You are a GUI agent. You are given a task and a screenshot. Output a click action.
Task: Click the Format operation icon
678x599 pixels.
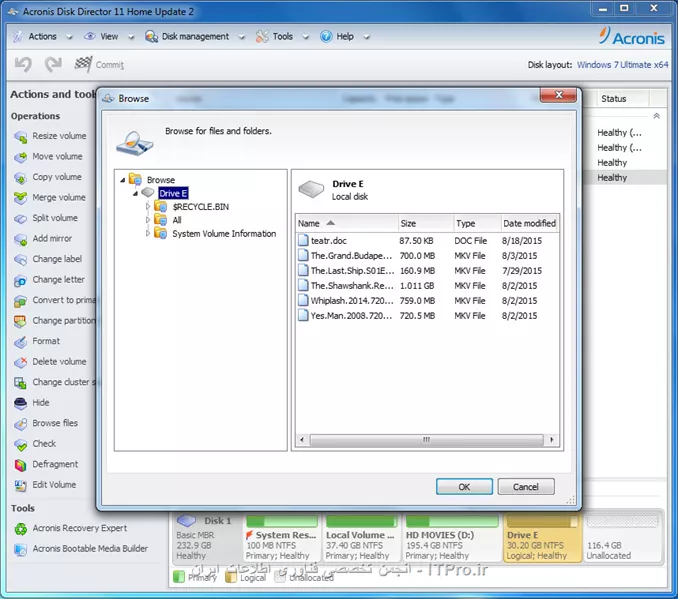(x=20, y=342)
